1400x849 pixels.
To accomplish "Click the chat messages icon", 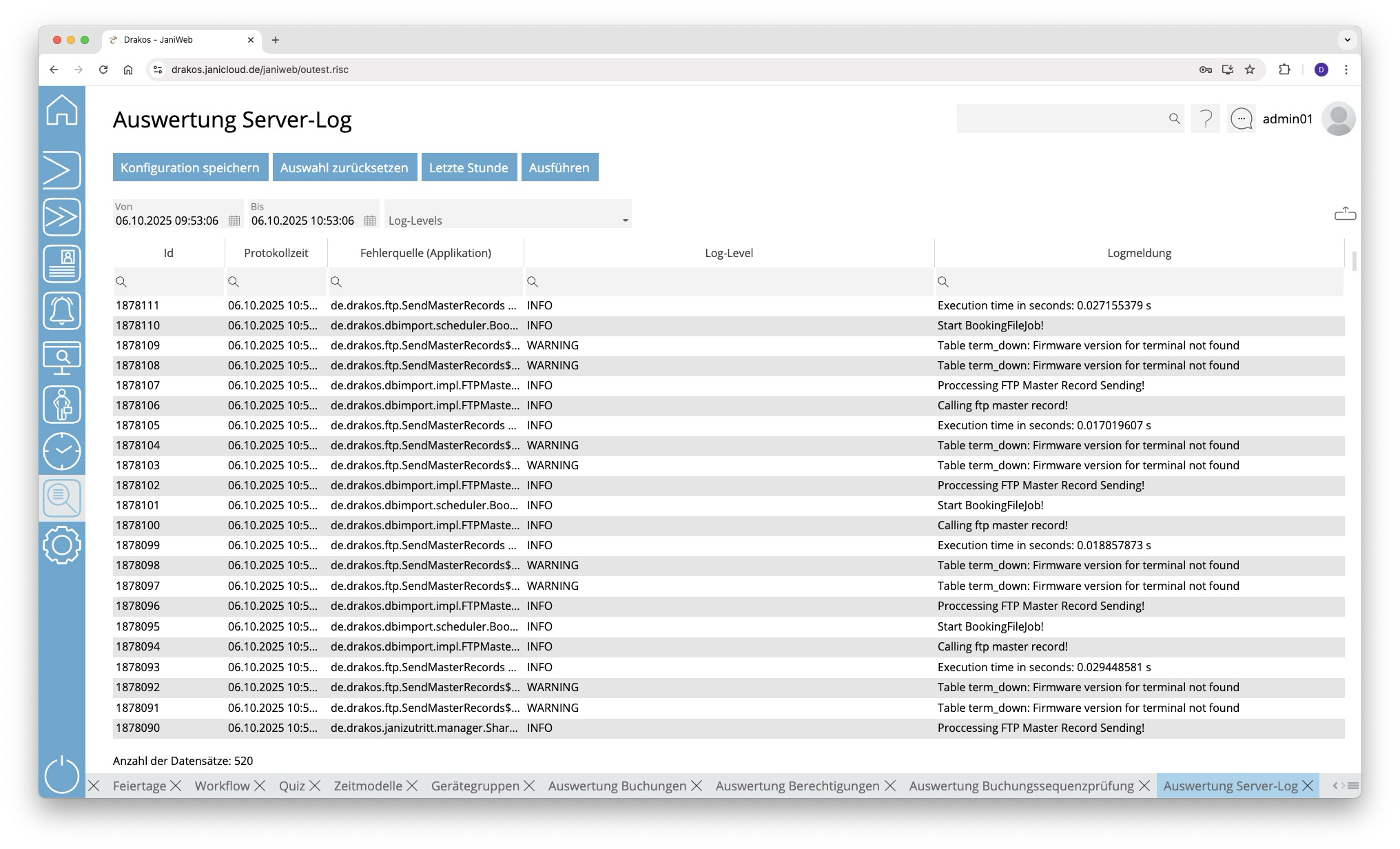I will (1241, 119).
